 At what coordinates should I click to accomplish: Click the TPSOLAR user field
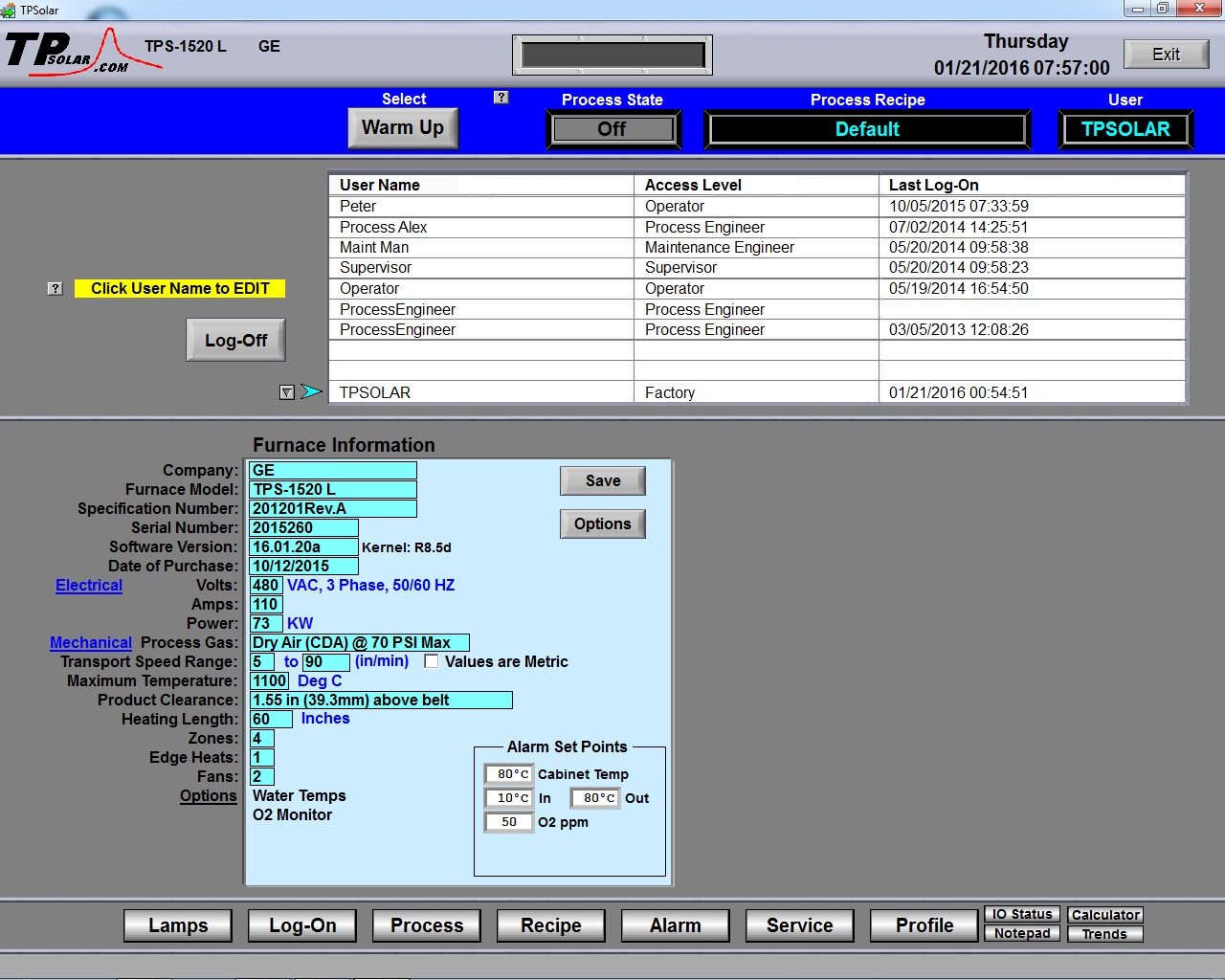[1125, 129]
